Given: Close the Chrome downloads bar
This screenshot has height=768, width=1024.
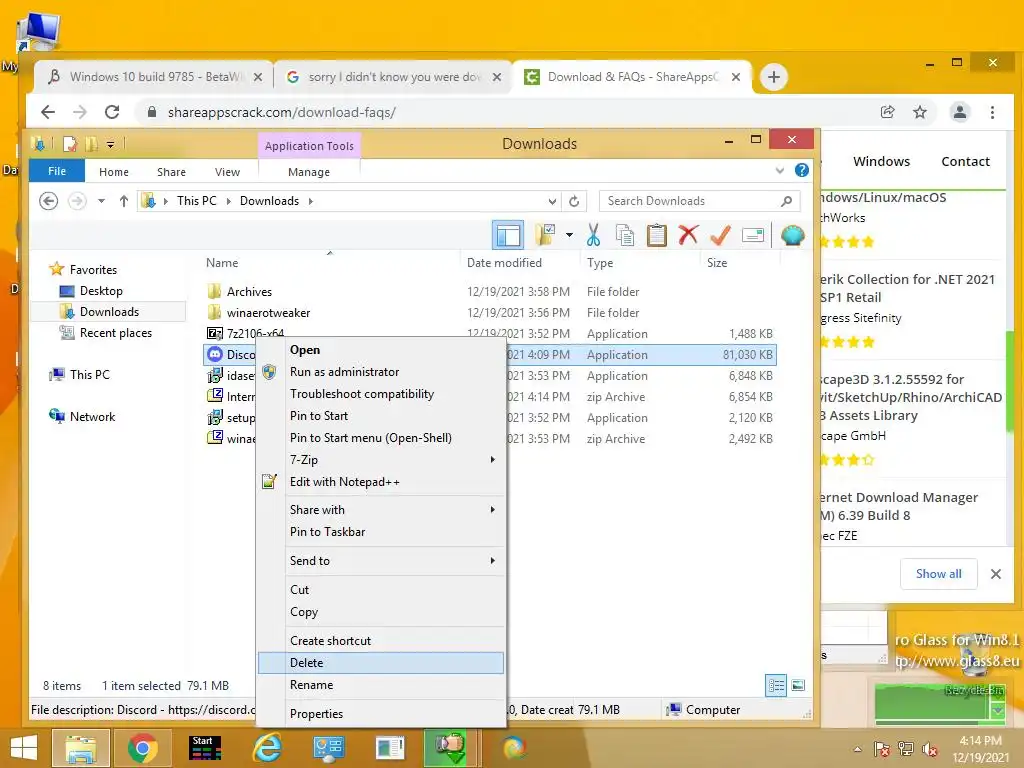Looking at the screenshot, I should click(x=995, y=574).
